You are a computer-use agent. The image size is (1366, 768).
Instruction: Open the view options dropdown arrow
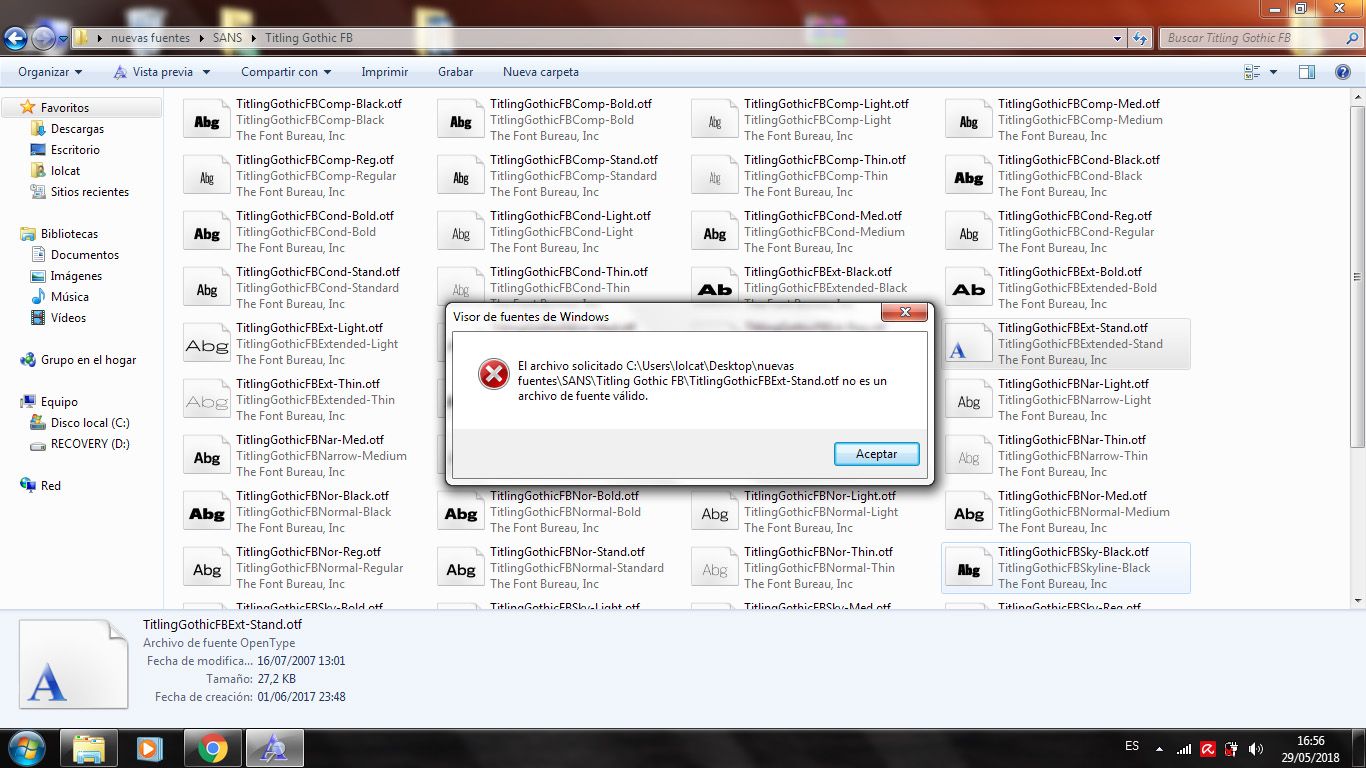(x=1273, y=72)
